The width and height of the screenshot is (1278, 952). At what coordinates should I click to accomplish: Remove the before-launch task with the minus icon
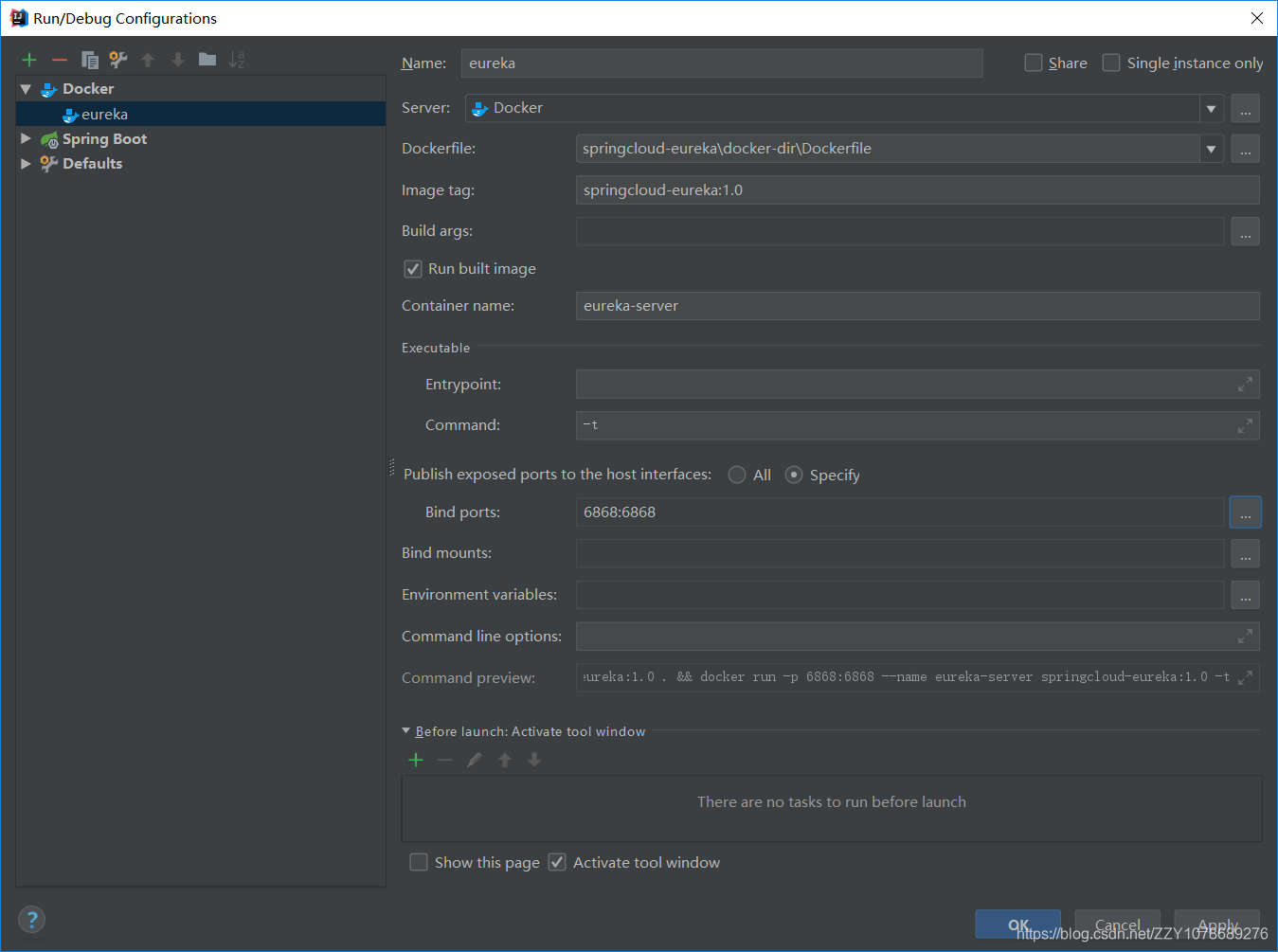(x=445, y=760)
